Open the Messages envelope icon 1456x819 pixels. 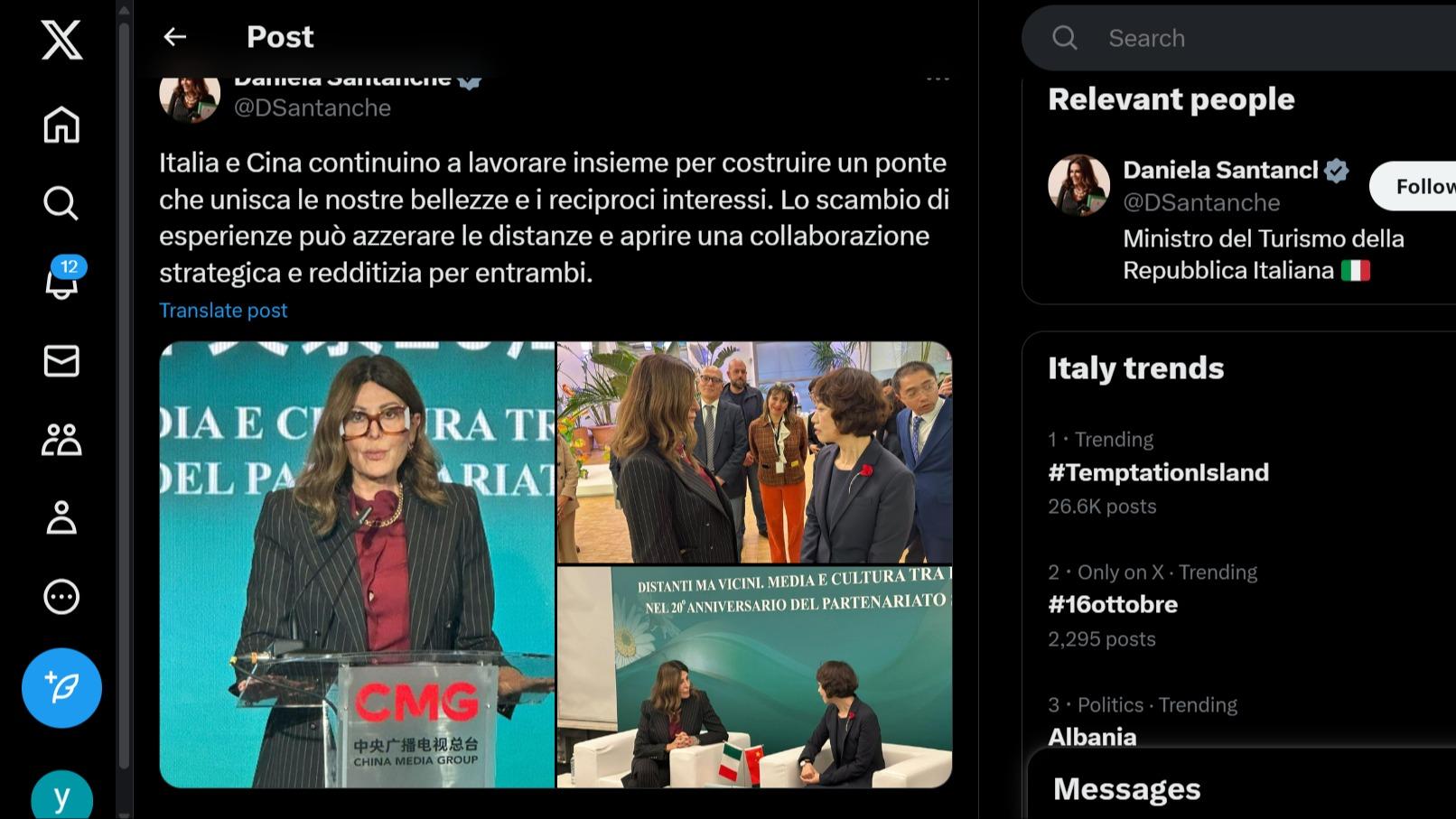click(61, 361)
